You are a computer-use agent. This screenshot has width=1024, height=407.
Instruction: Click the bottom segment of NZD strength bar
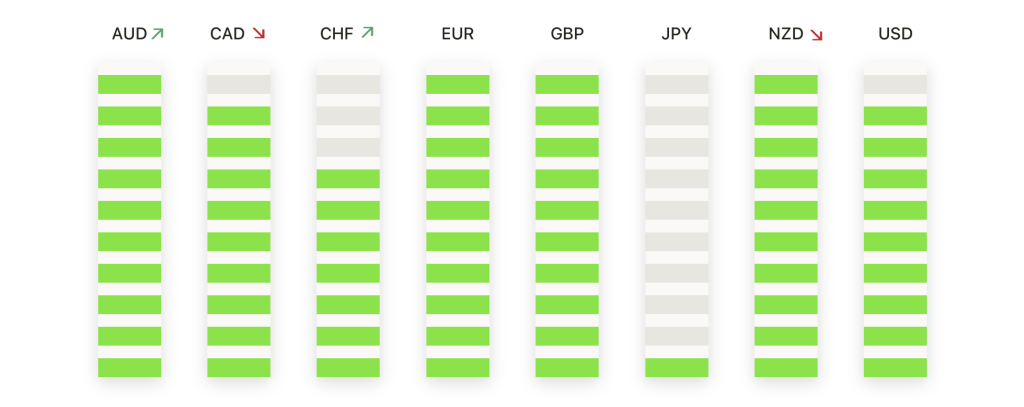(785, 367)
